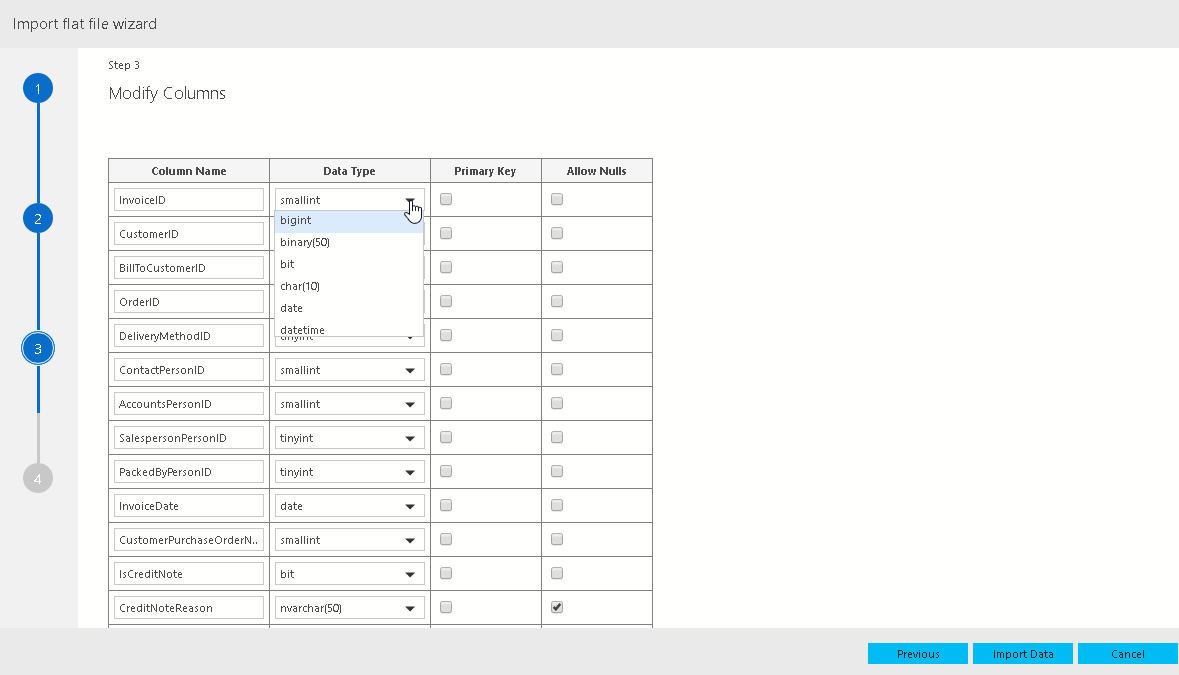This screenshot has height=675, width=1179.
Task: Go to wizard step 1 circle
Action: (38, 89)
